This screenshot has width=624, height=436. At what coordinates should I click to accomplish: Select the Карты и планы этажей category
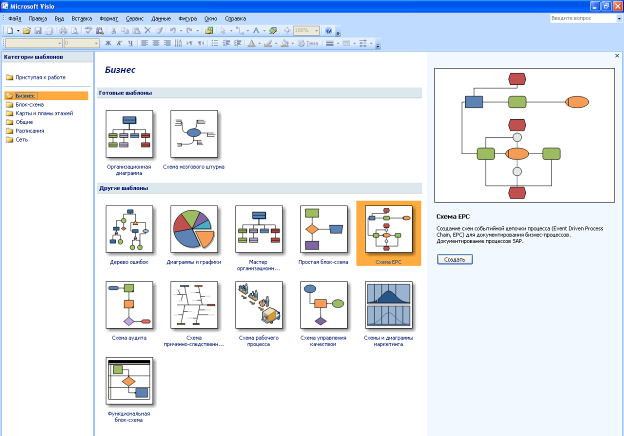39,113
